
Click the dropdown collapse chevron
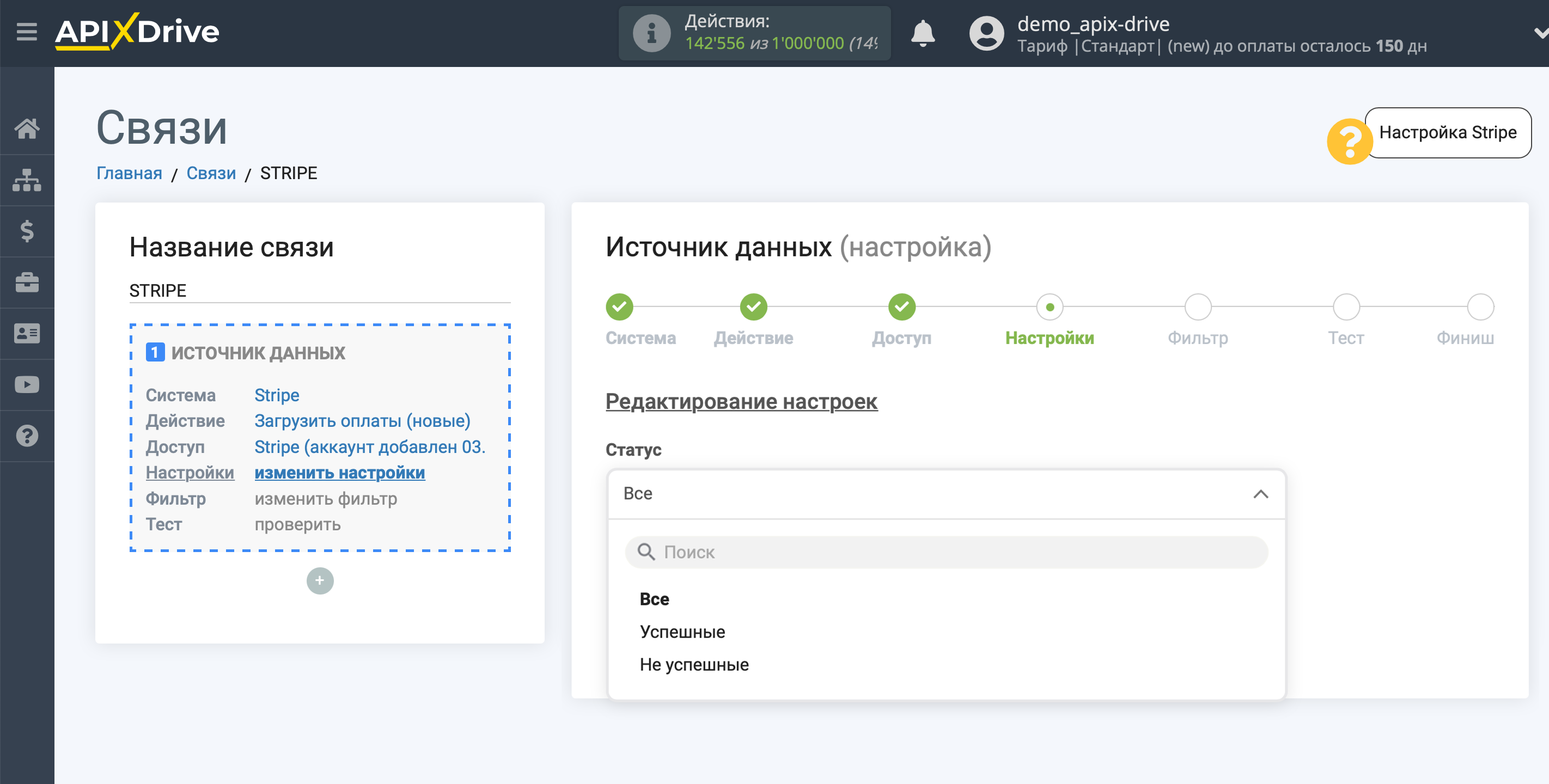1260,494
